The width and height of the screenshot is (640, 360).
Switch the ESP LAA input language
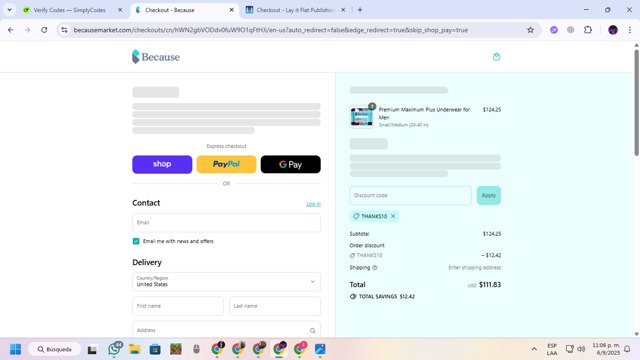pos(552,349)
